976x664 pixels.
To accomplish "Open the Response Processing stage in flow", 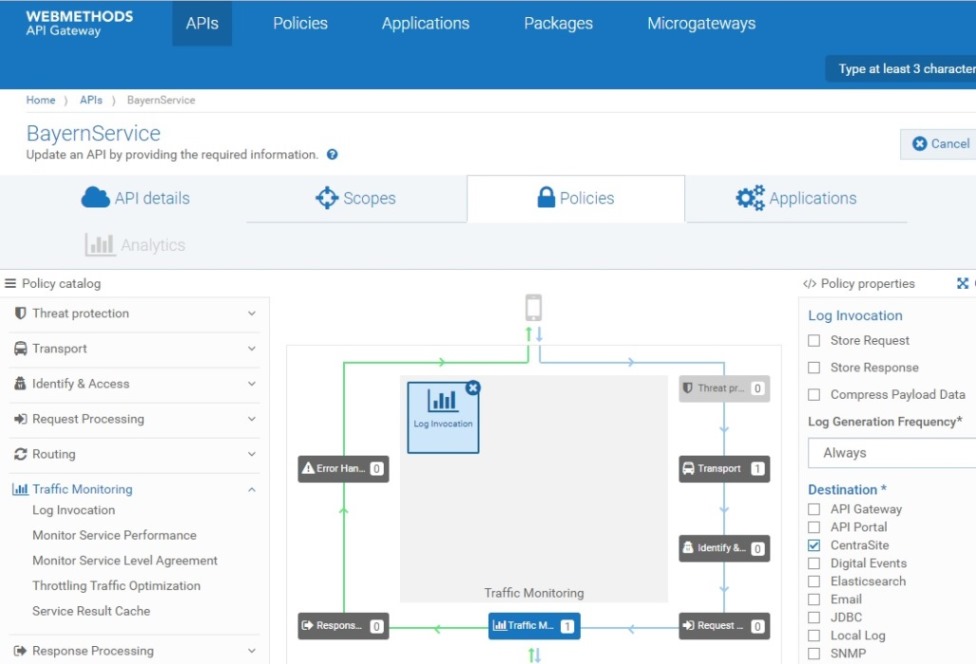I will [x=344, y=626].
